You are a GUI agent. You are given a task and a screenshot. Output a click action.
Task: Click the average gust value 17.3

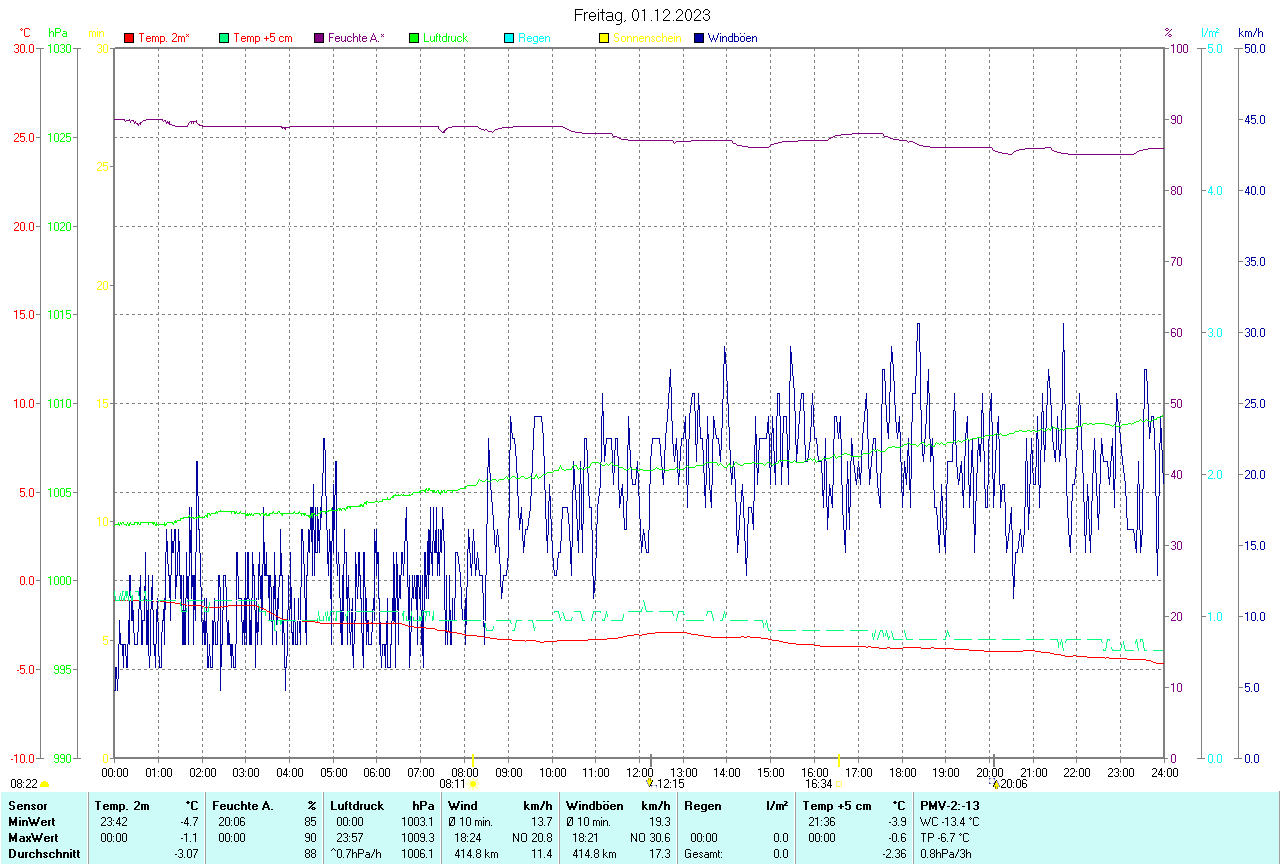click(x=659, y=854)
